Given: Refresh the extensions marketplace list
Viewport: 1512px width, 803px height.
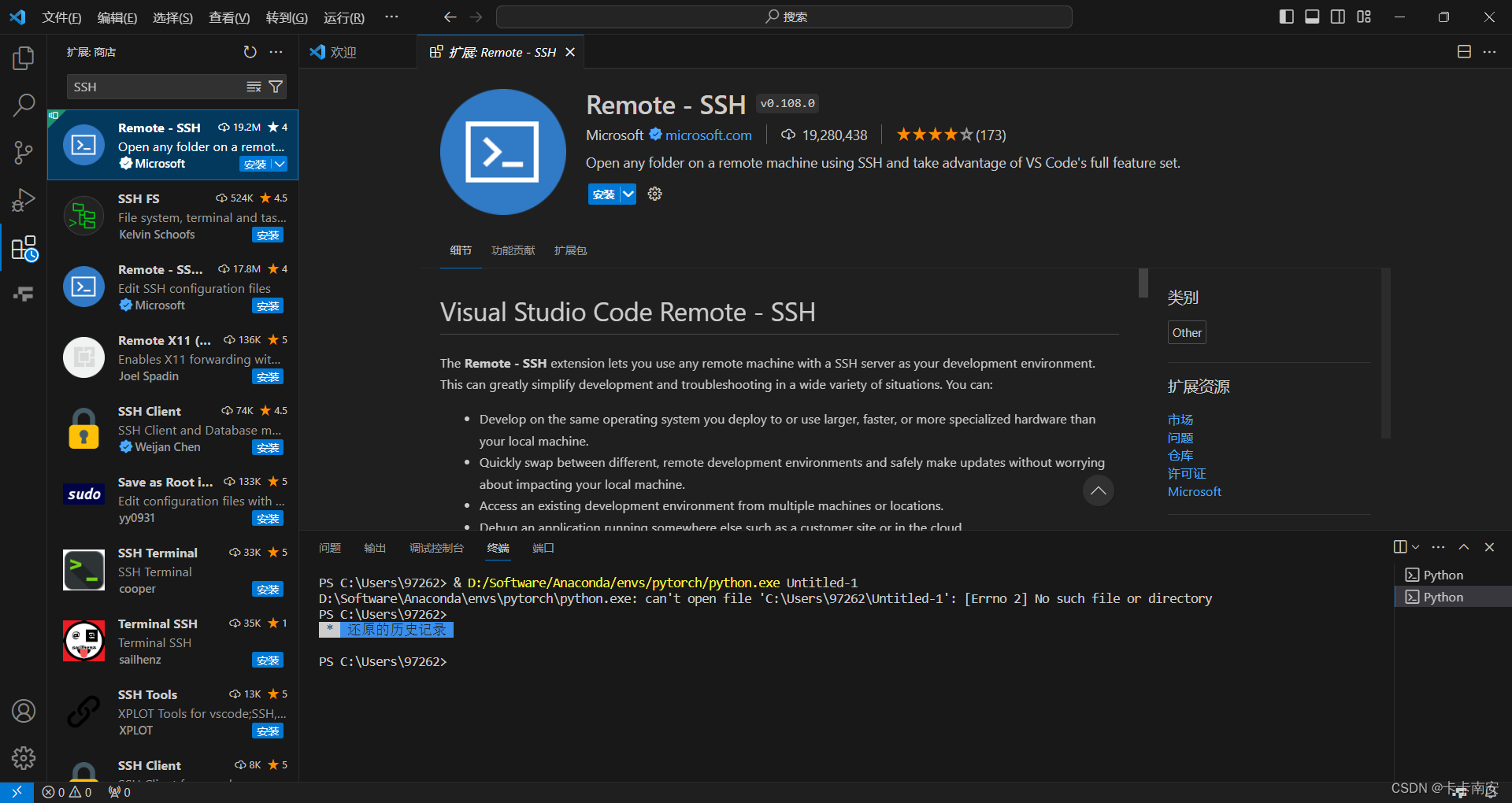Looking at the screenshot, I should coord(250,52).
